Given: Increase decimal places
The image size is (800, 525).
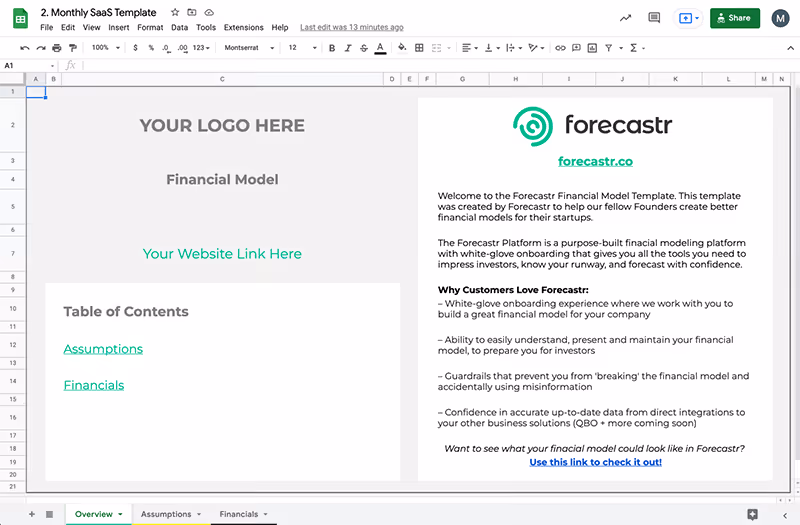Looking at the screenshot, I should click(182, 48).
